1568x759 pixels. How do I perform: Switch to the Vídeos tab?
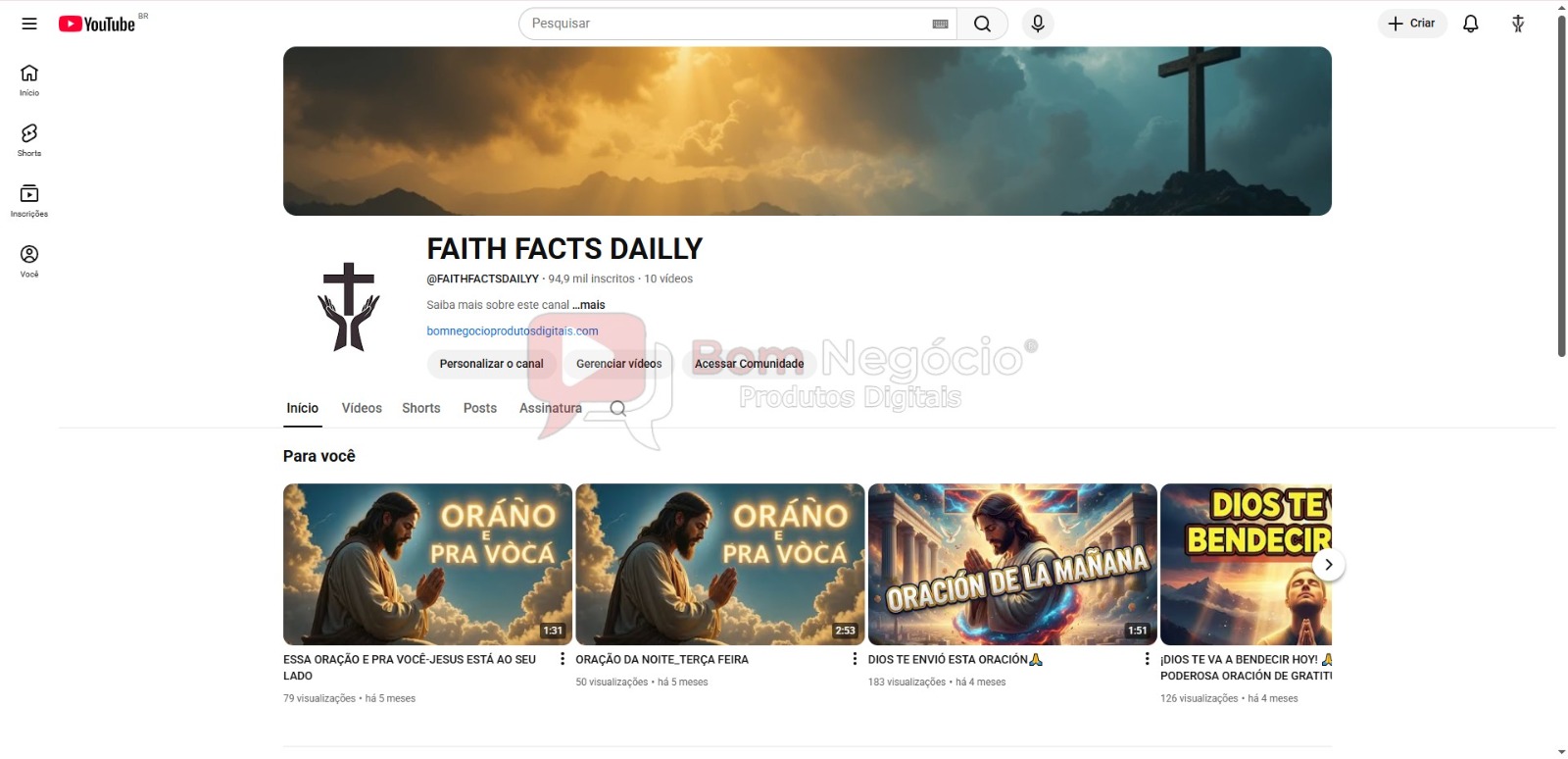(362, 408)
